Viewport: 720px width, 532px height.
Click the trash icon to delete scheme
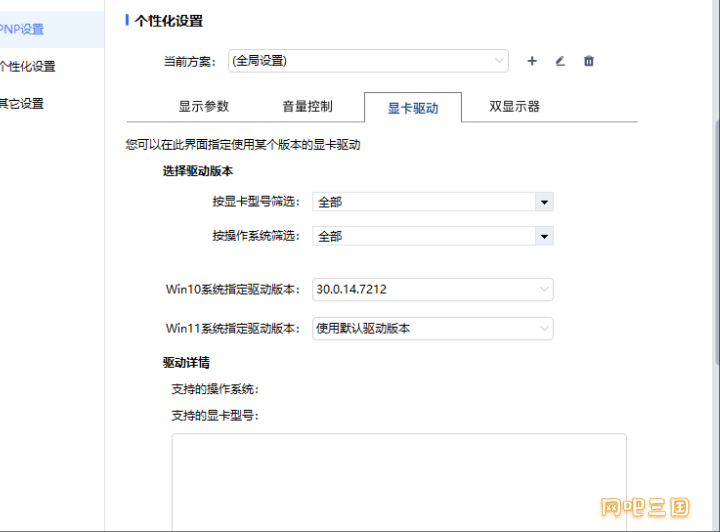pos(589,61)
